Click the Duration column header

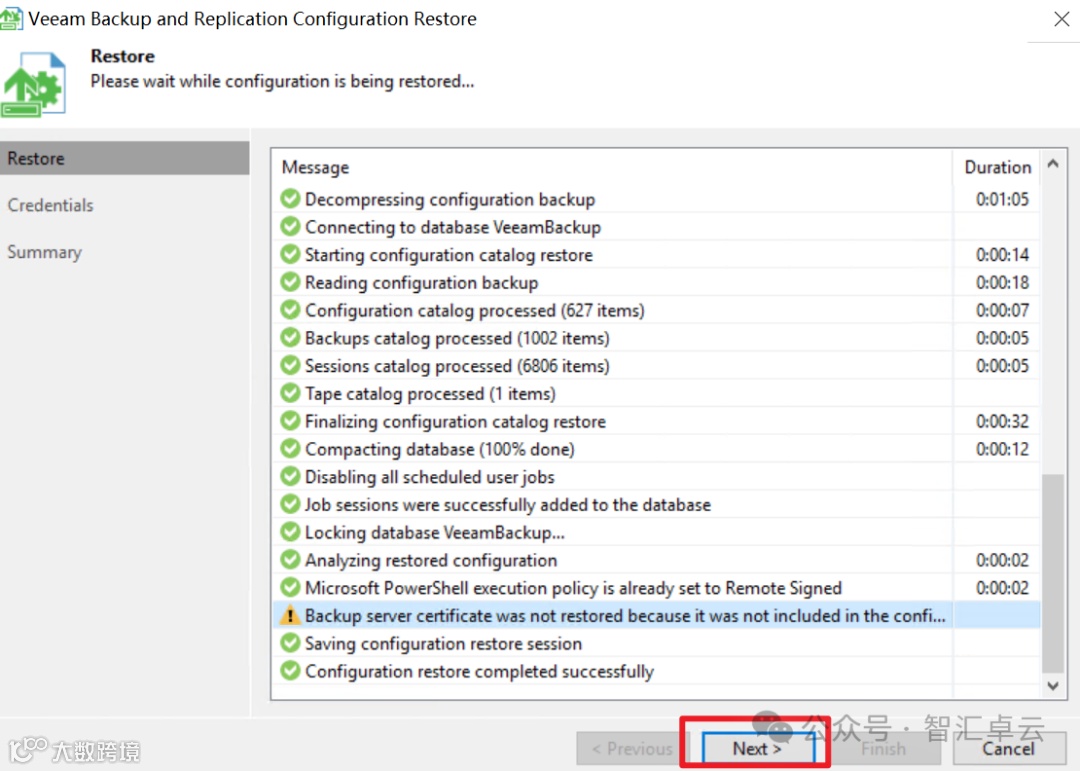[x=997, y=167]
